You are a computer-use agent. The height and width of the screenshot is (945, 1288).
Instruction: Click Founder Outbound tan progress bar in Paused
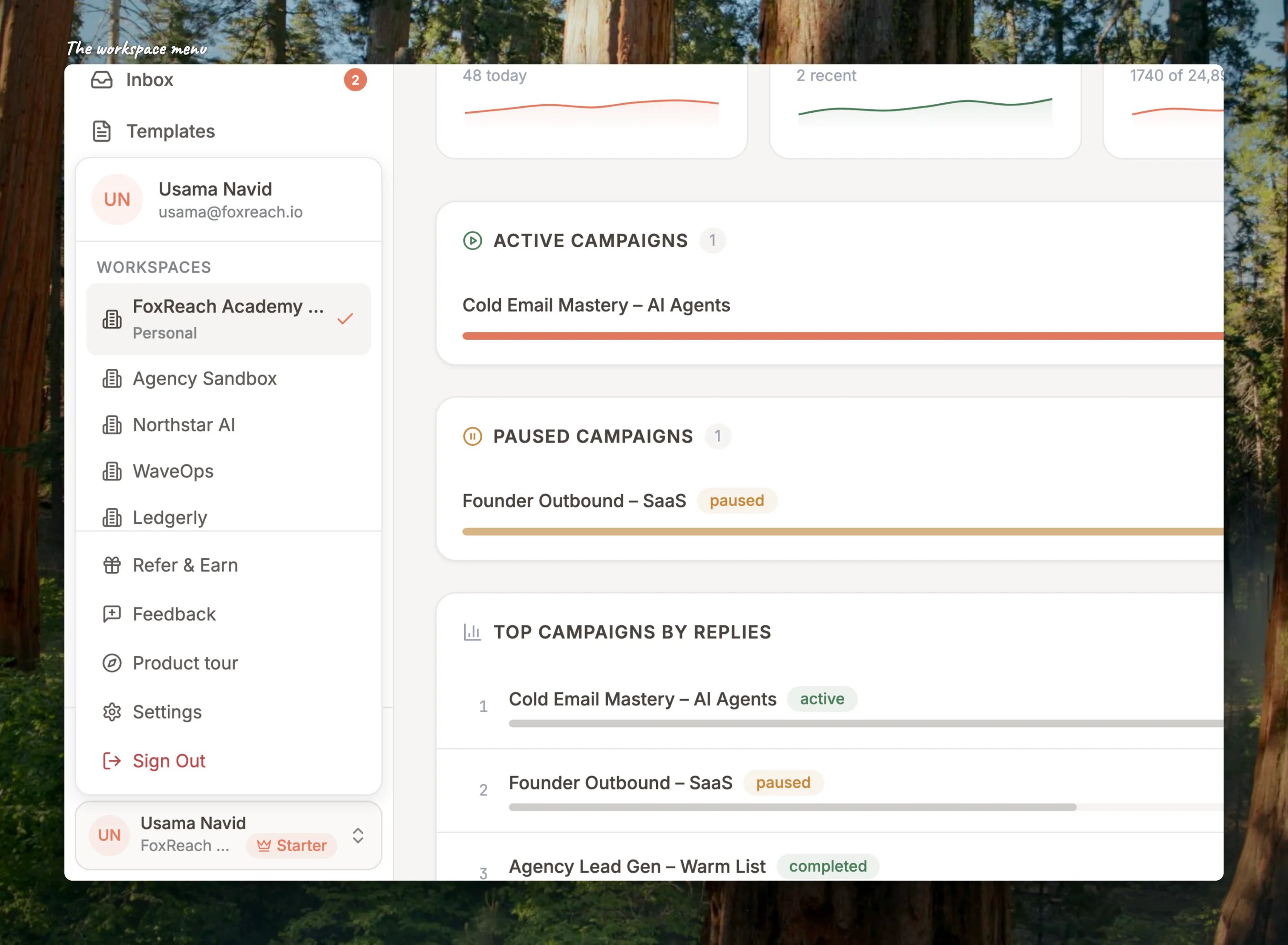[x=843, y=532]
